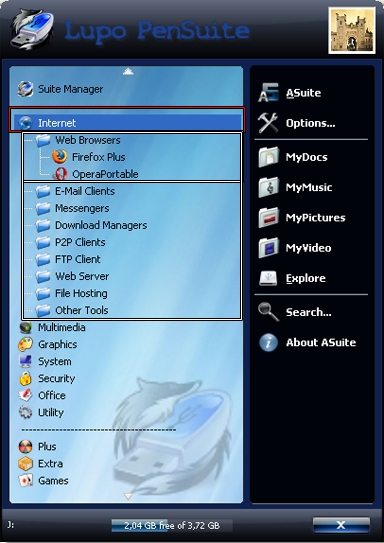This screenshot has height=543, width=384.
Task: Click the System monitor icon
Action: 25,361
